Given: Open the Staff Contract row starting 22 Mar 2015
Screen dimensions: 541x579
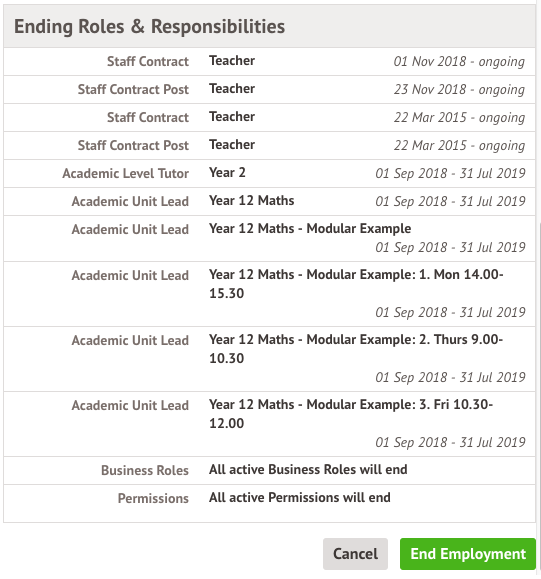Looking at the screenshot, I should pyautogui.click(x=270, y=117).
